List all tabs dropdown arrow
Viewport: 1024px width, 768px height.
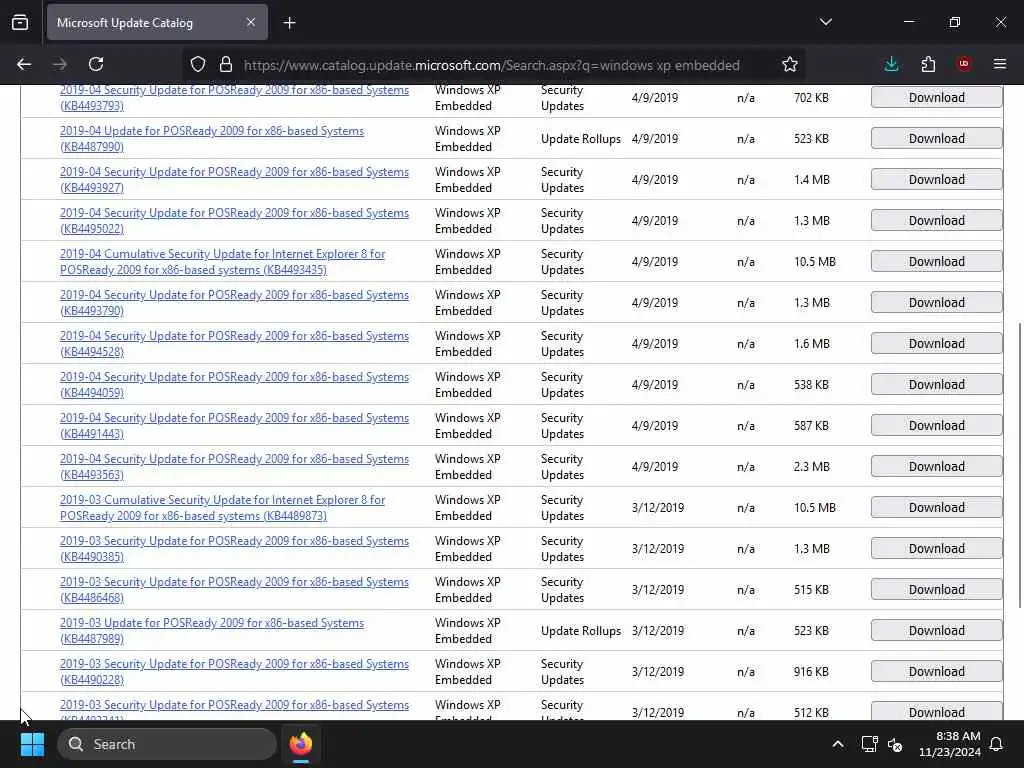(x=826, y=22)
